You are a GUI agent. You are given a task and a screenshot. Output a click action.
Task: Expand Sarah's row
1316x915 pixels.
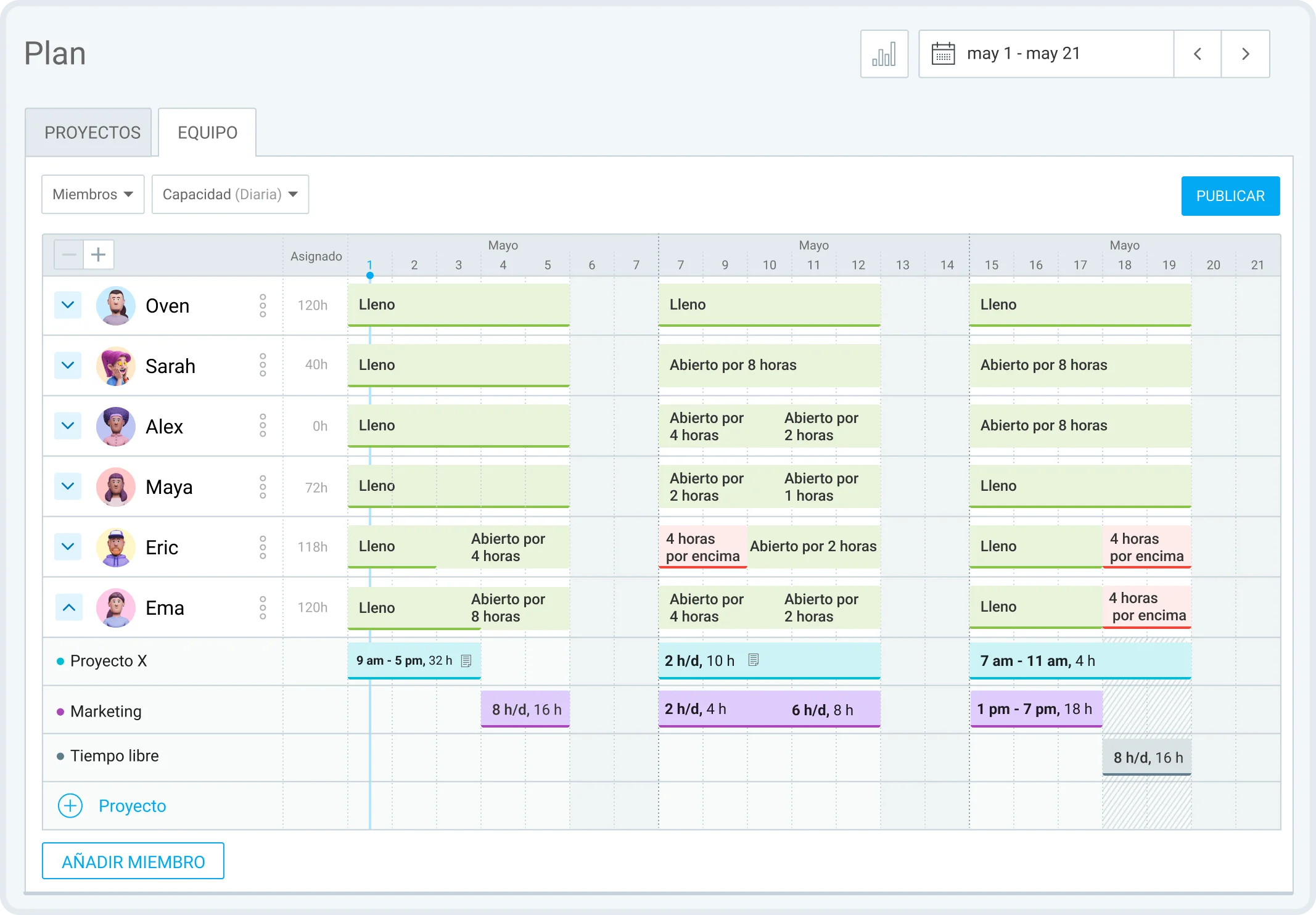click(x=68, y=365)
